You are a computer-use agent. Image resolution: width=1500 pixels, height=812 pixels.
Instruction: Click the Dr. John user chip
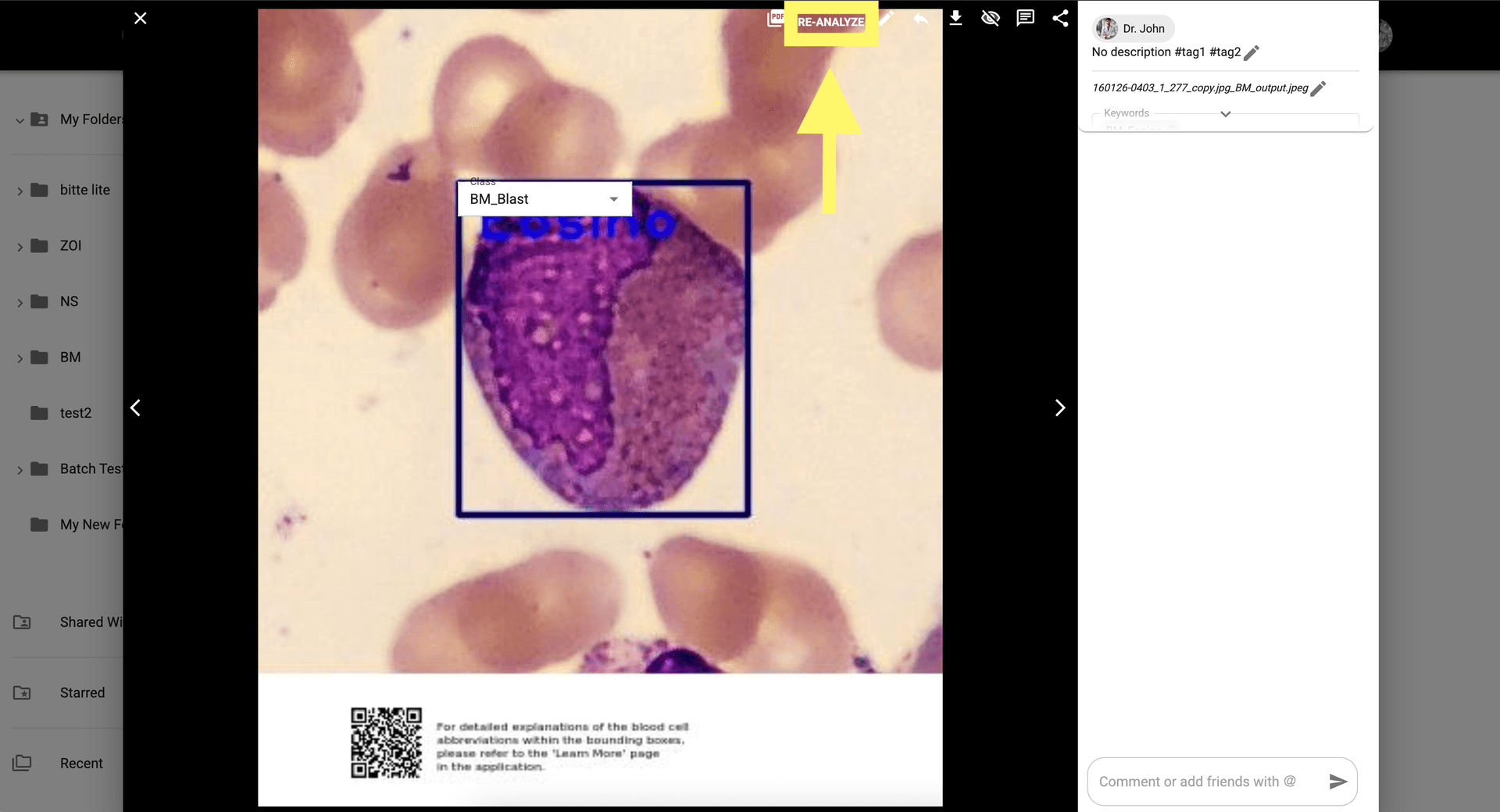pos(1133,29)
